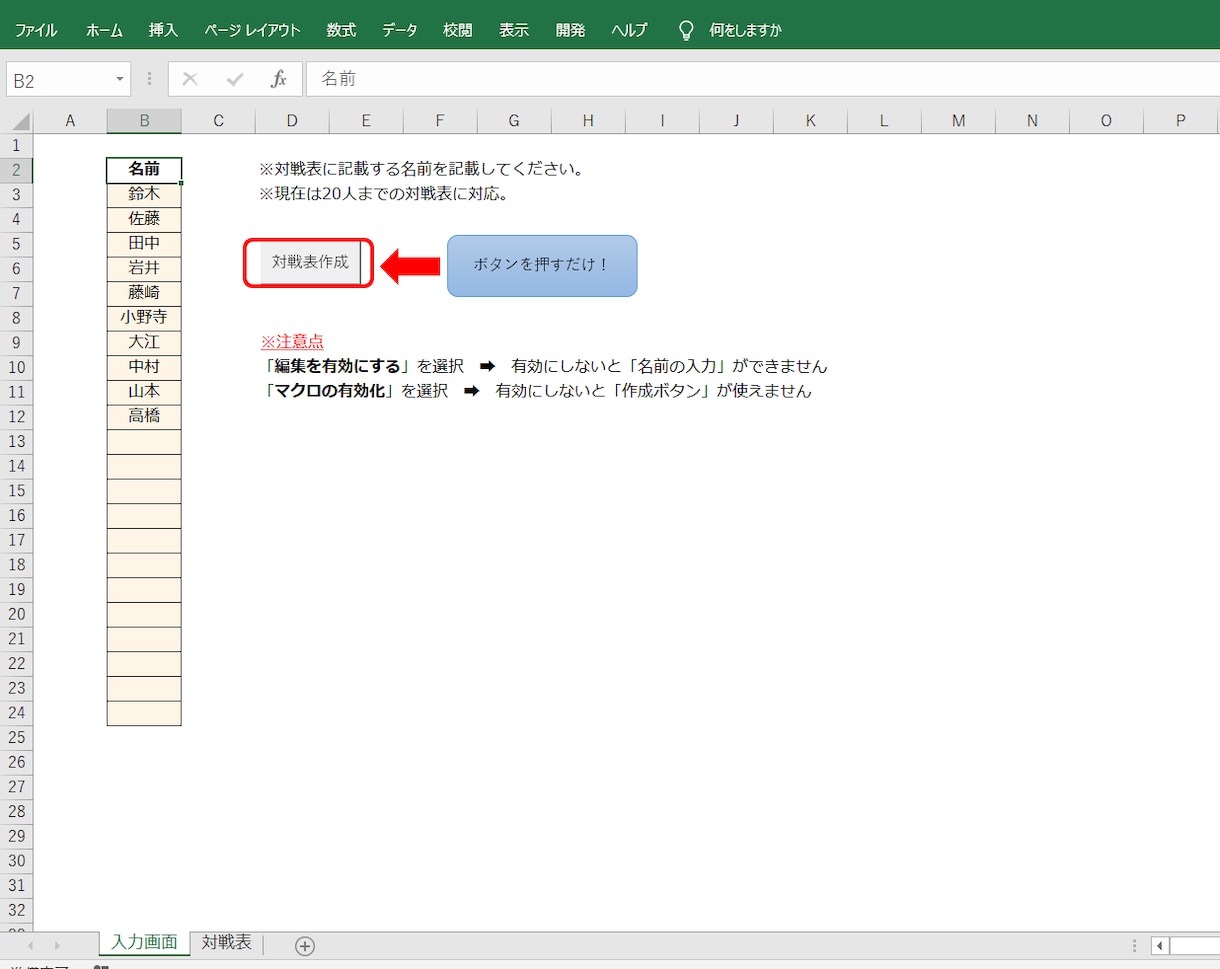The width and height of the screenshot is (1220, 969).
Task: Click the 編集を有効にする note line
Action: (544, 367)
